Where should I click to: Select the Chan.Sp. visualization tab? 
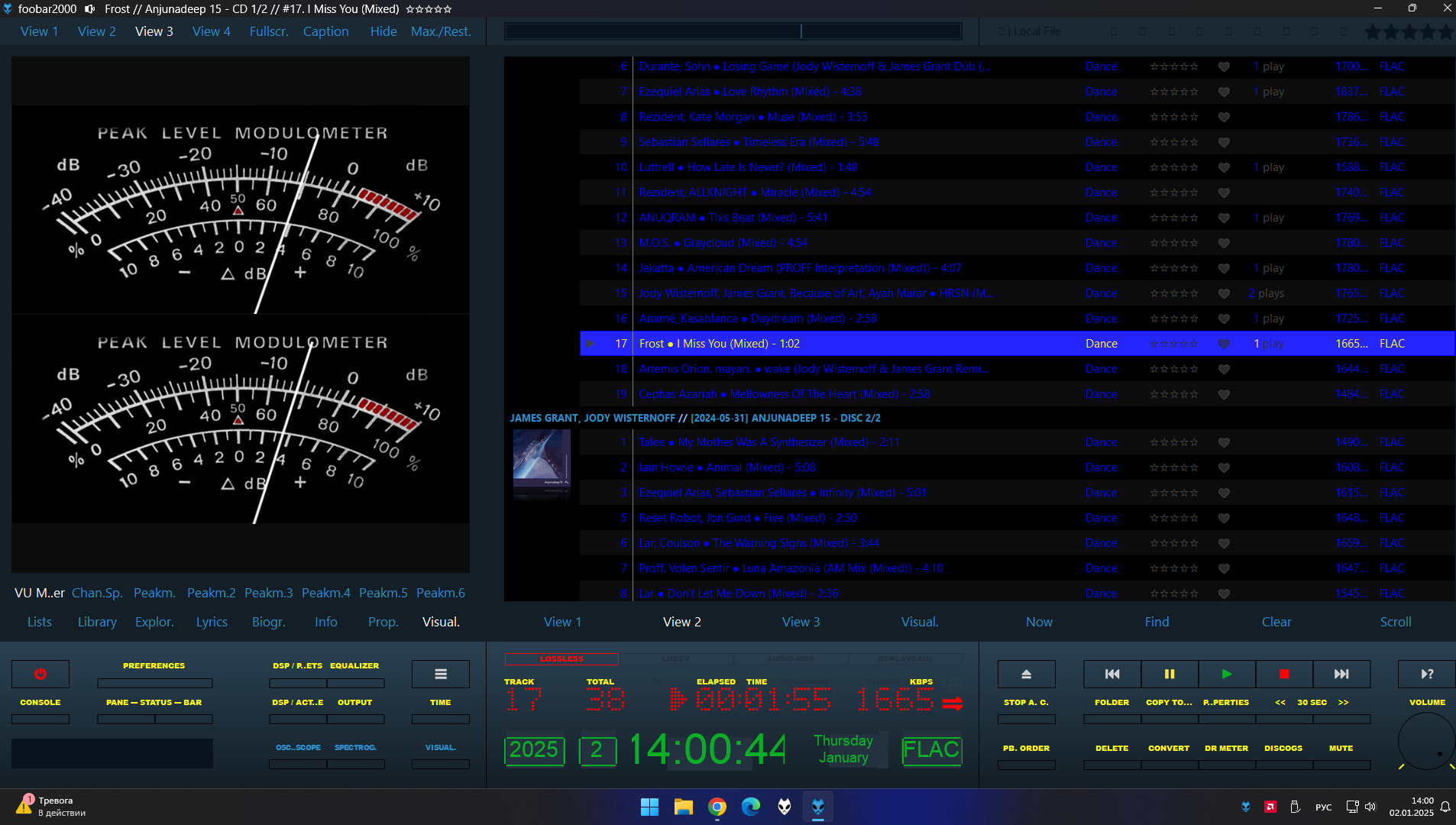pos(97,593)
